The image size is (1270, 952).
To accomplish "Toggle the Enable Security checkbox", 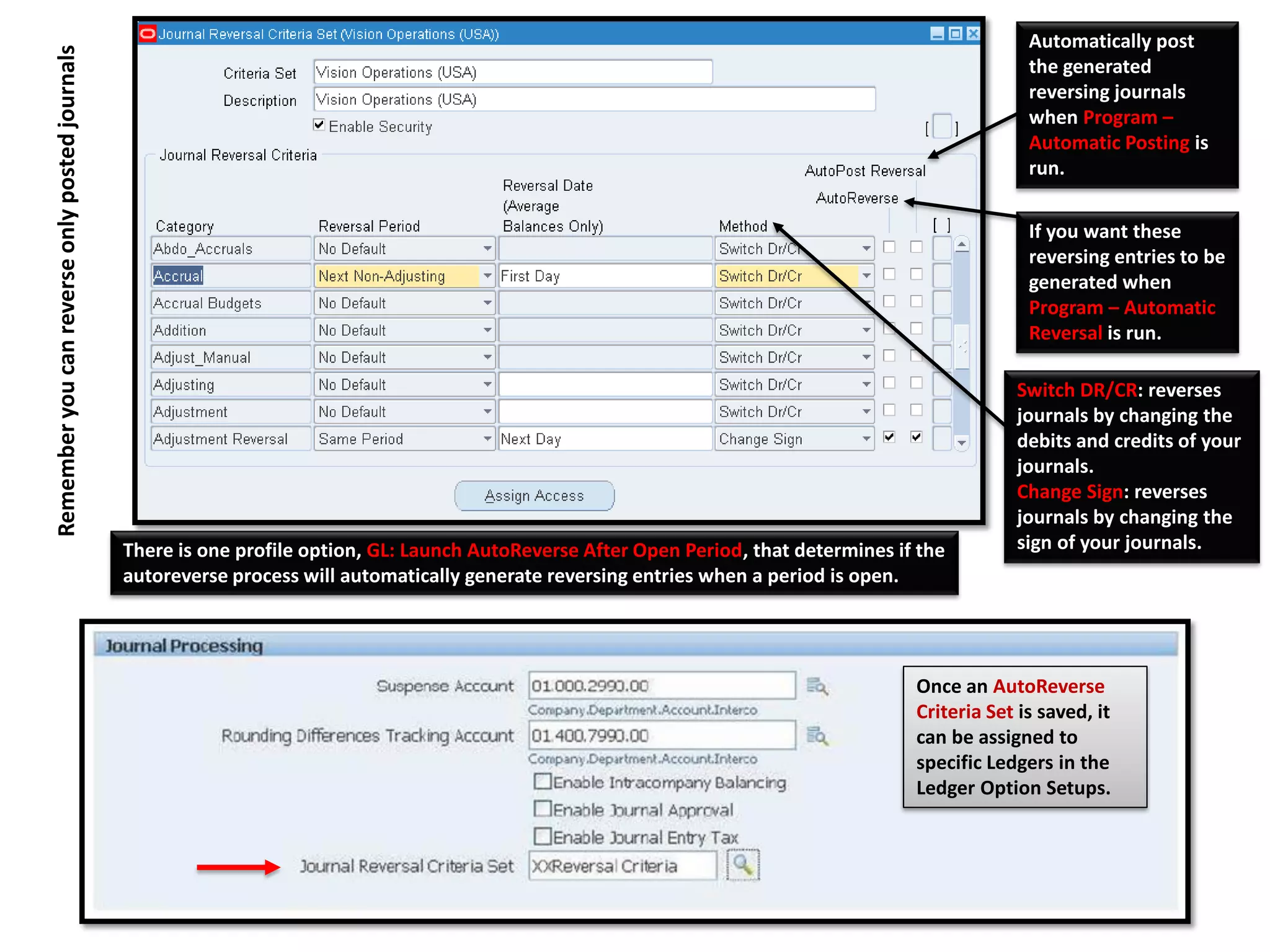I will (x=319, y=125).
